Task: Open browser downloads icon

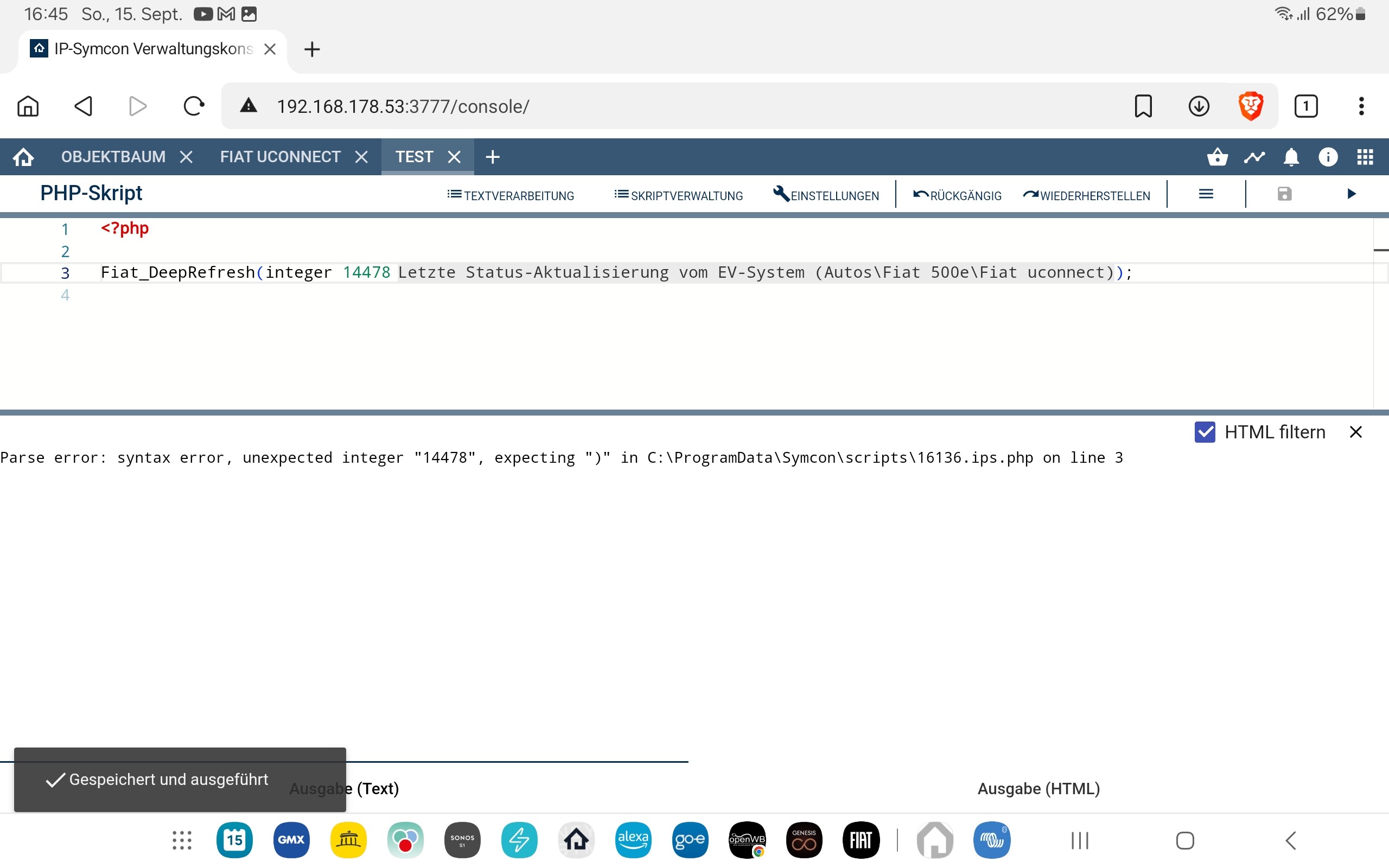Action: (1199, 106)
